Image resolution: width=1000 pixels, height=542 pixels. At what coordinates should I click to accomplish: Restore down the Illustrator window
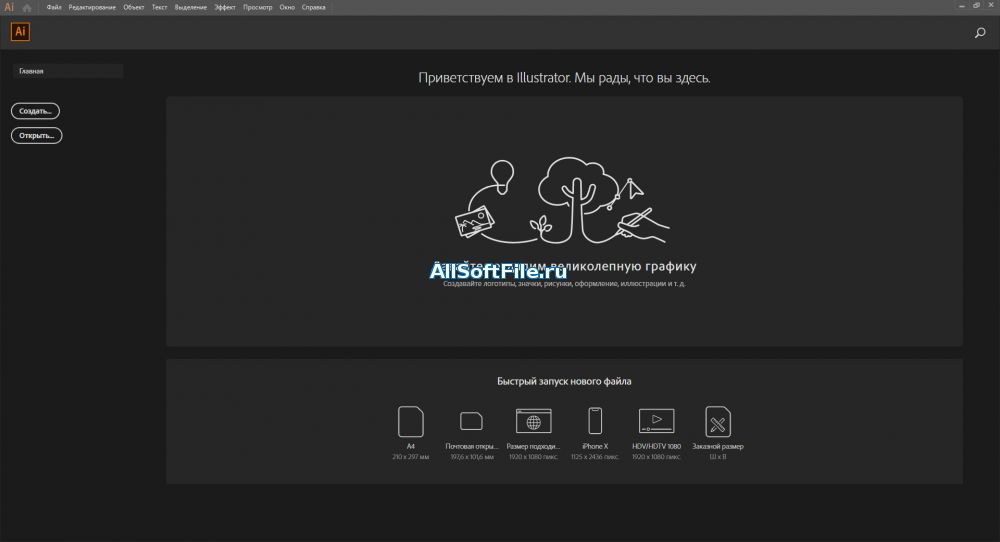(x=976, y=6)
